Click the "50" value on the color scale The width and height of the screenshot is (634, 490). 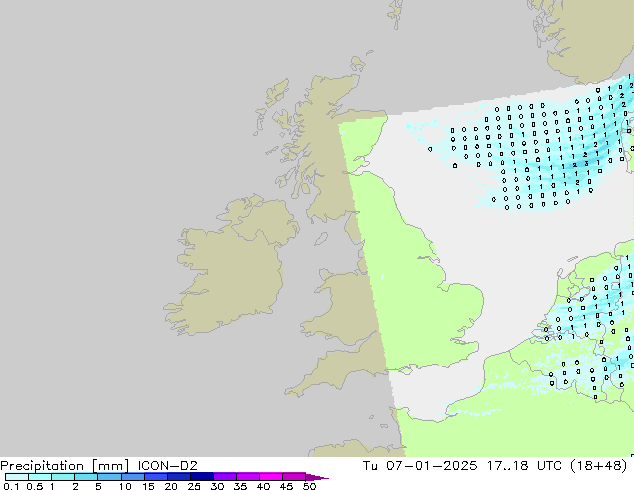(309, 486)
